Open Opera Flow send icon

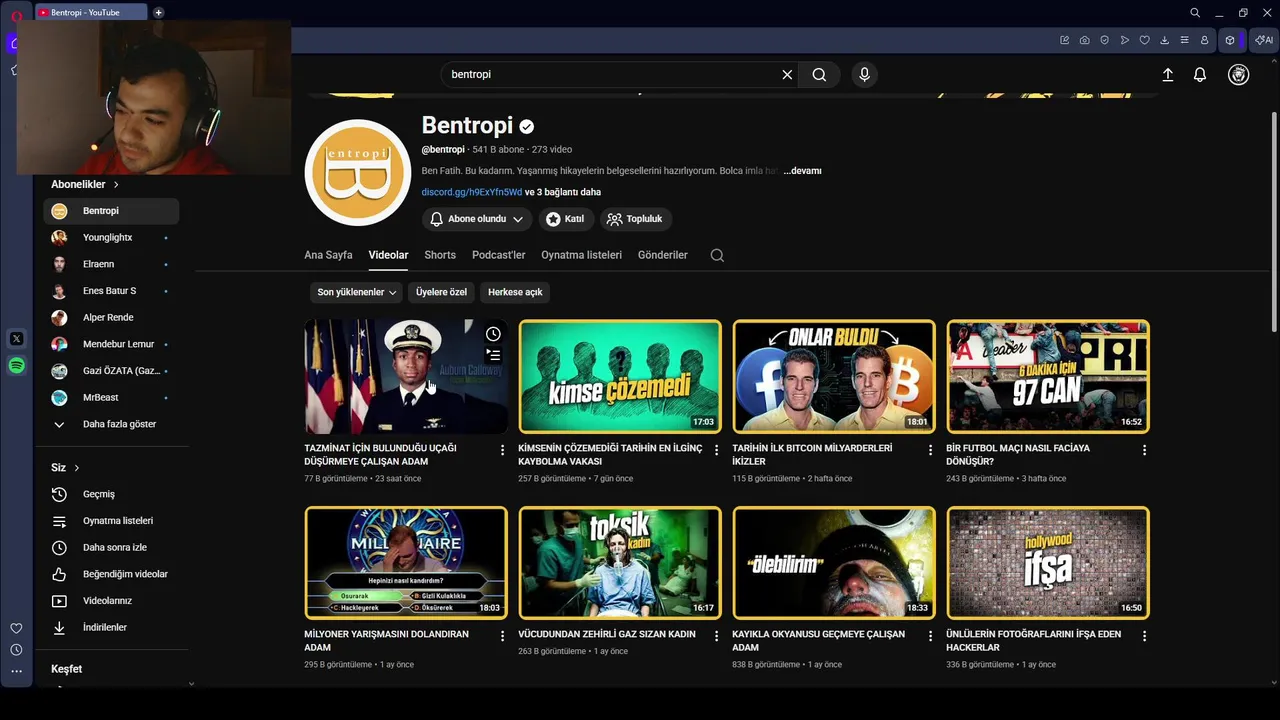(x=1125, y=40)
